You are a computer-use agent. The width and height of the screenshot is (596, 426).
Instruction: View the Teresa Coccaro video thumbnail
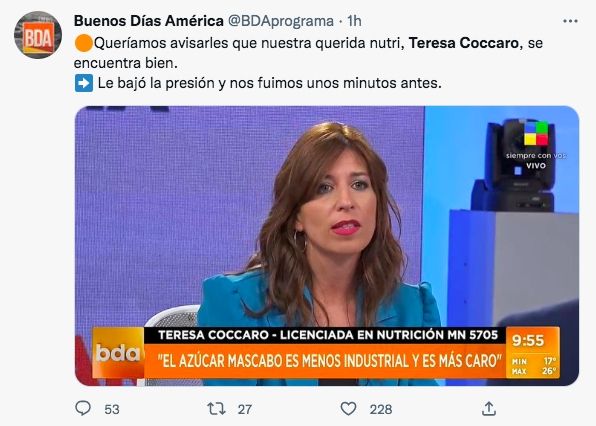click(327, 245)
